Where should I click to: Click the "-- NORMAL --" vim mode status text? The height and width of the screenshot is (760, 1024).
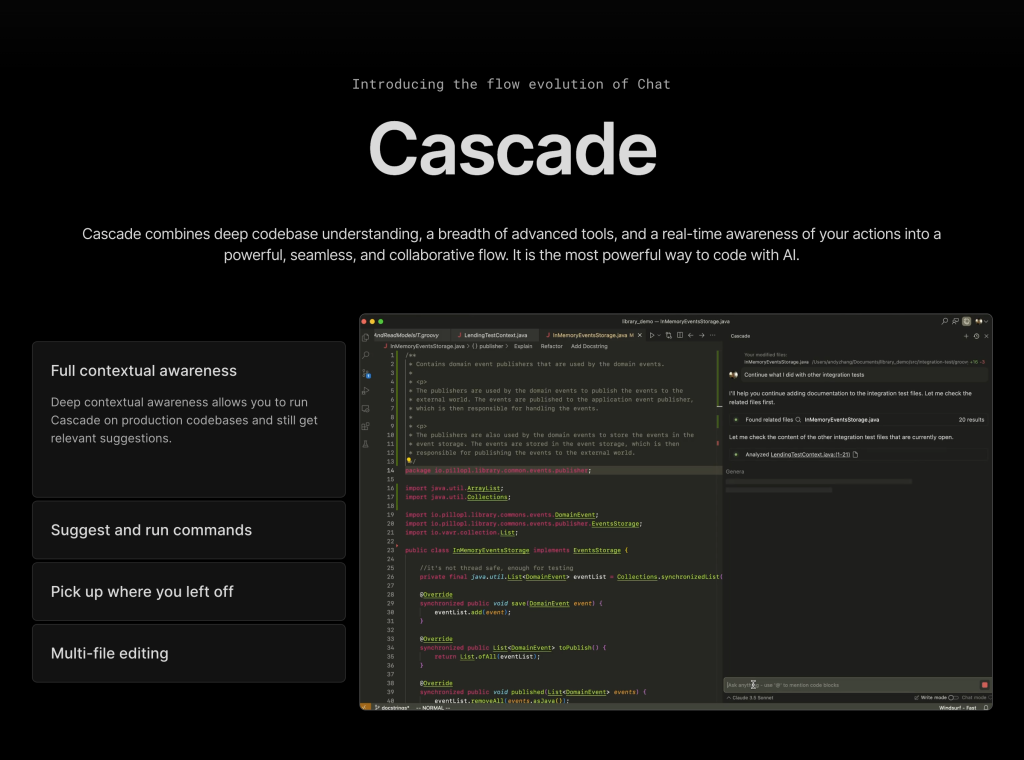[x=433, y=708]
